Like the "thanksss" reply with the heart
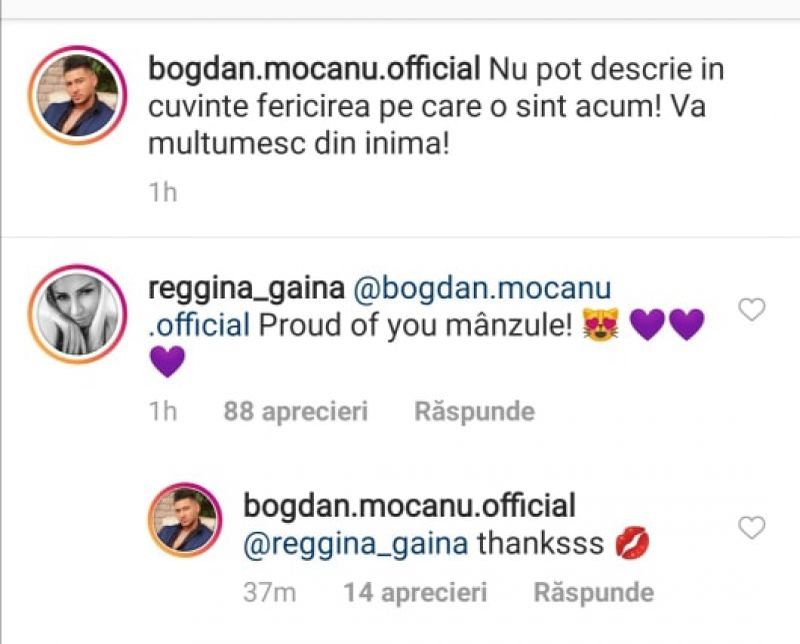The height and width of the screenshot is (644, 800). tap(751, 527)
